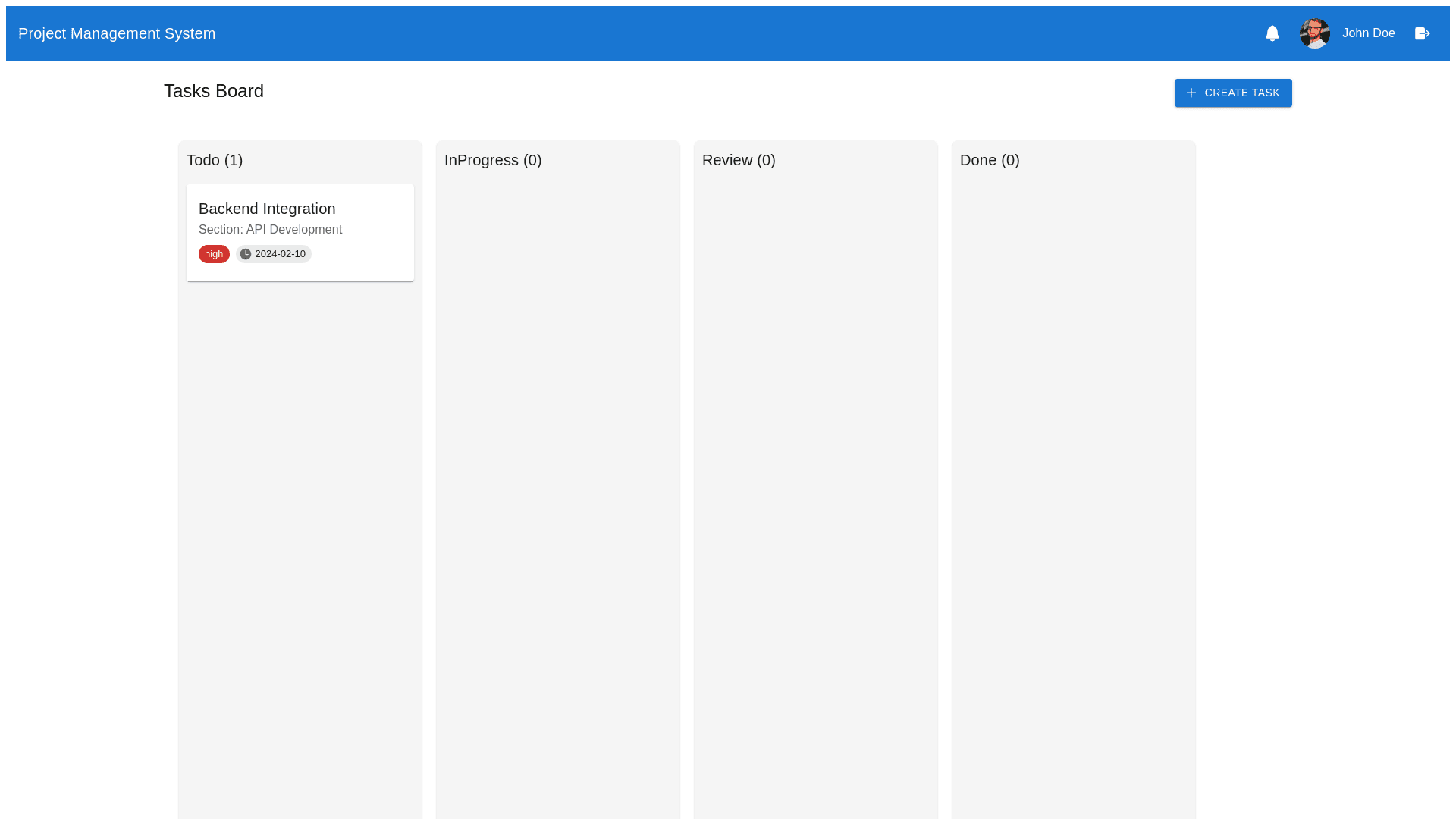Select the Review (0) column header

point(739,160)
